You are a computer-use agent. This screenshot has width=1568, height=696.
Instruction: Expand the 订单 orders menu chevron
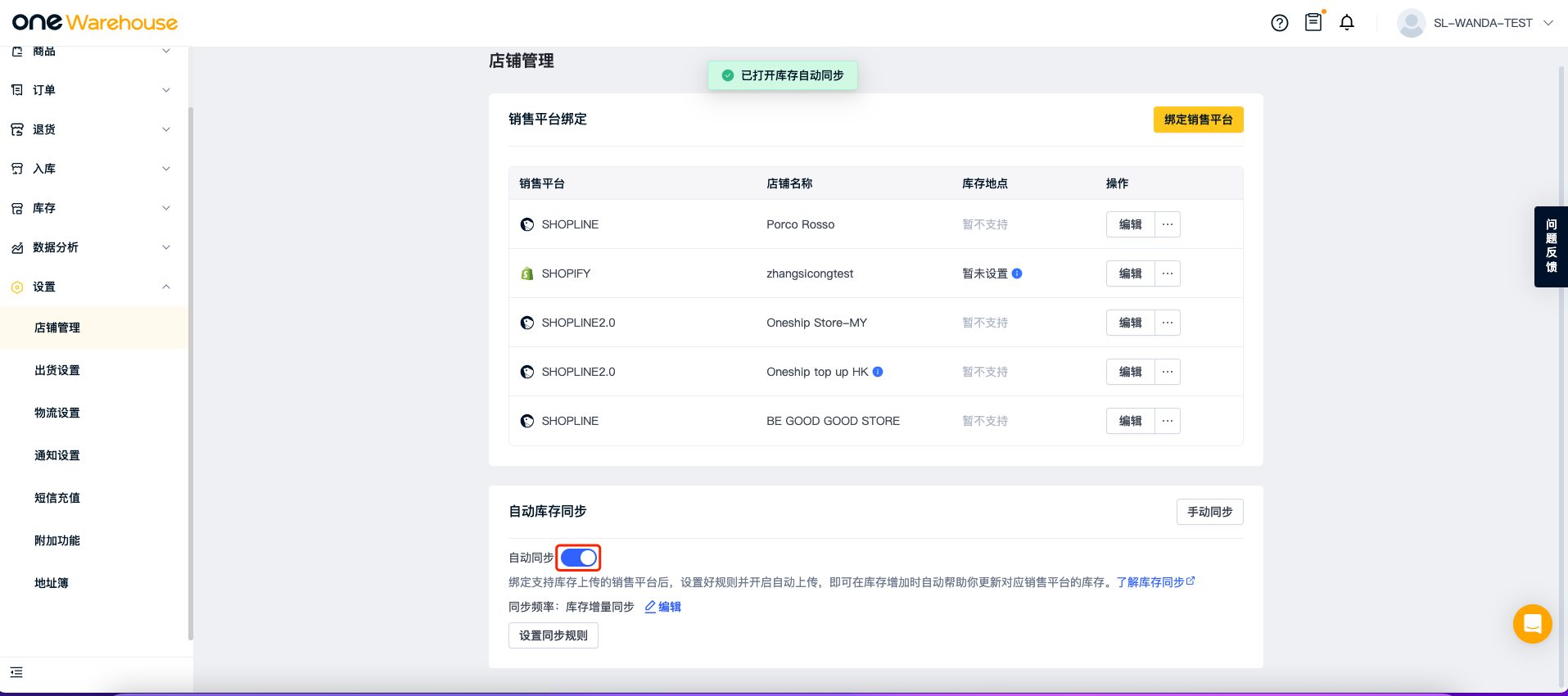pyautogui.click(x=166, y=90)
